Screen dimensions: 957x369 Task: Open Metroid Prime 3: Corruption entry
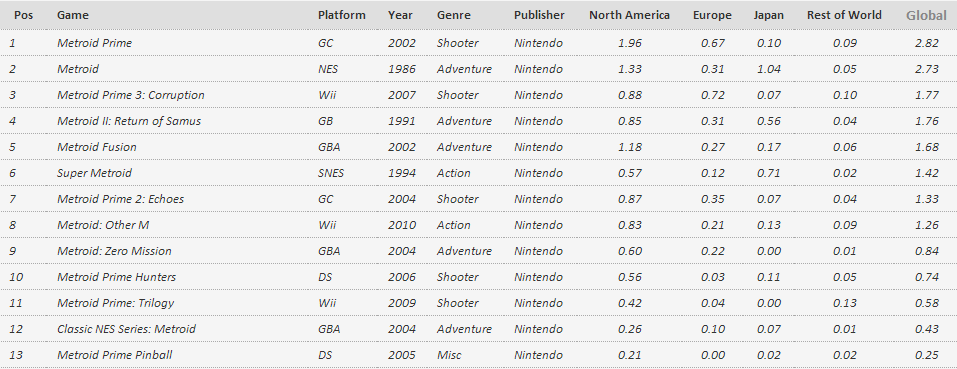click(x=131, y=95)
